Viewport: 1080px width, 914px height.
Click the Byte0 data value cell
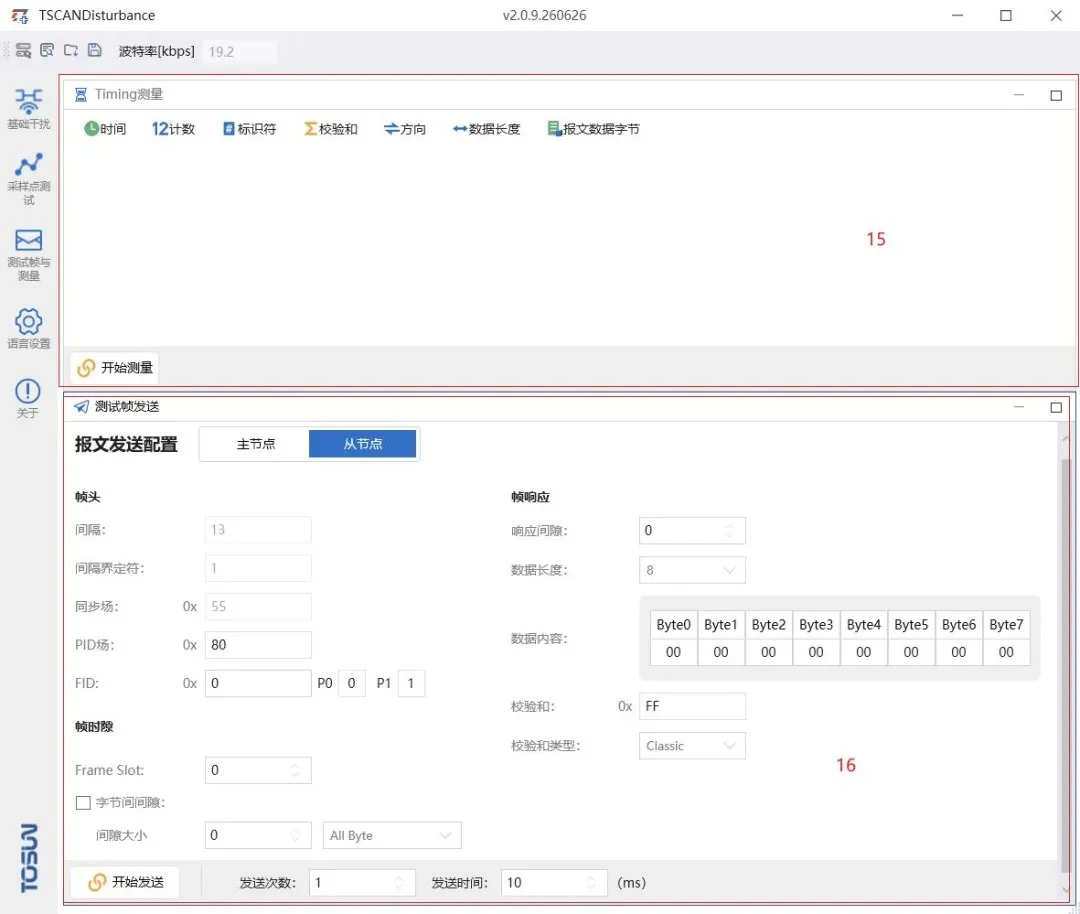[x=674, y=652]
